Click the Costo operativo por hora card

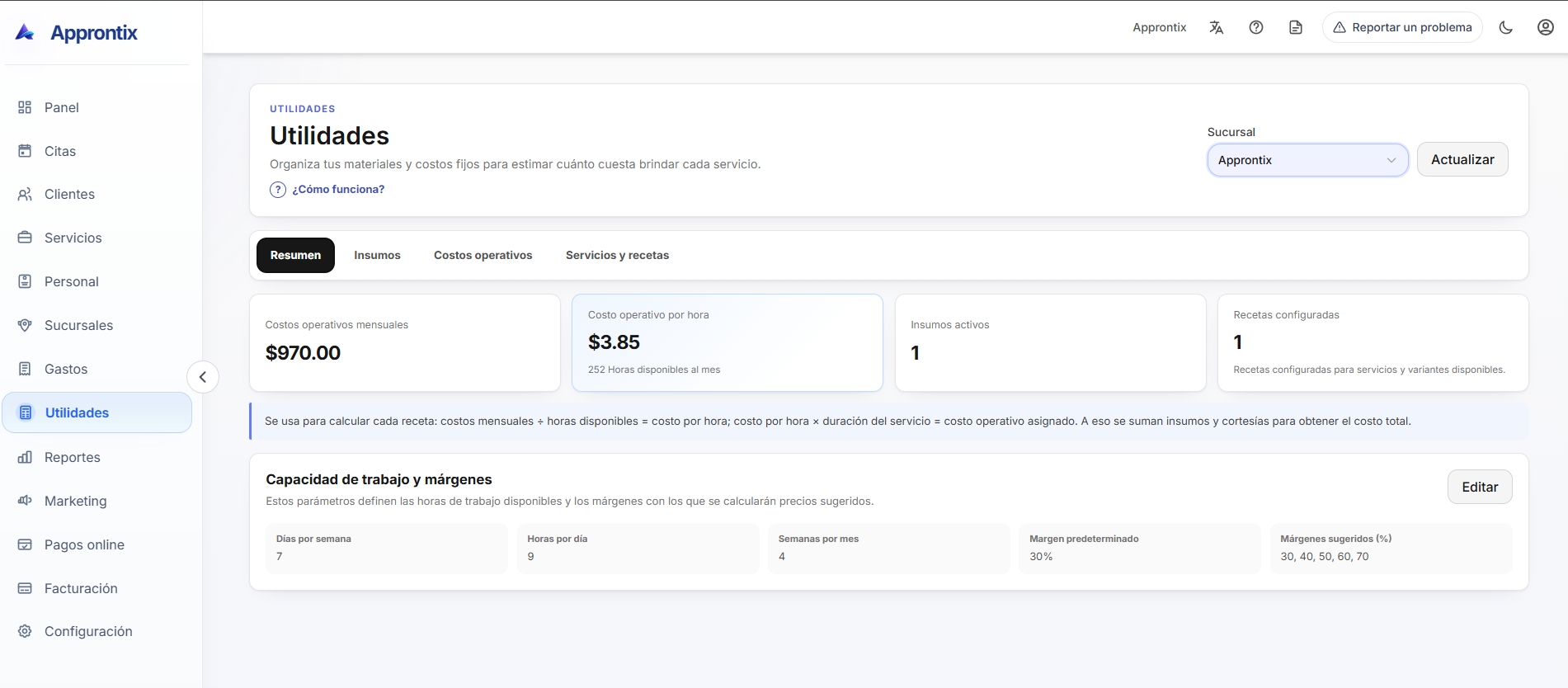point(727,342)
